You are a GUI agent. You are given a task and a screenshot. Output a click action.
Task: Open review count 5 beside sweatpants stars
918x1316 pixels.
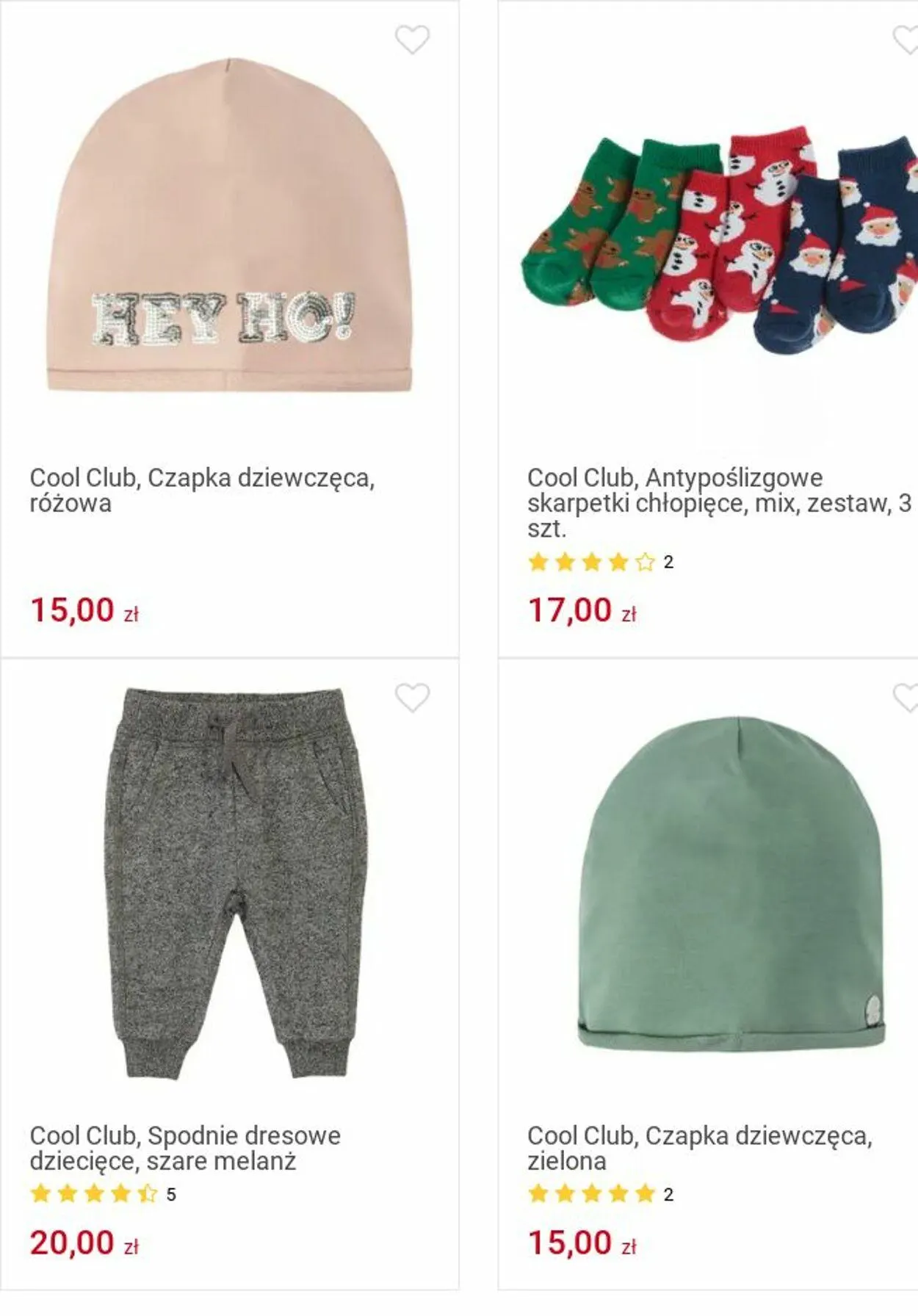click(x=171, y=1195)
